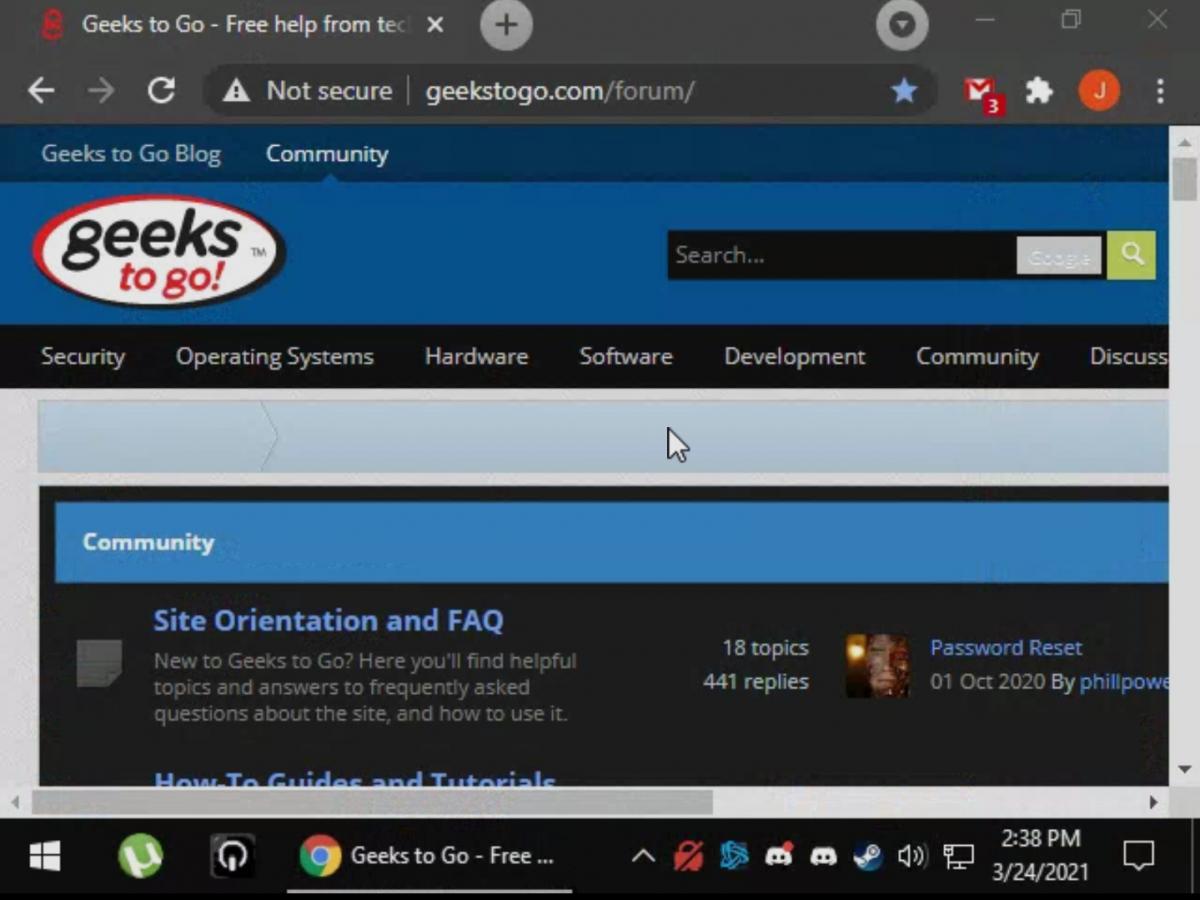Click the taskbar clock and date
The image size is (1200, 900).
point(1040,856)
